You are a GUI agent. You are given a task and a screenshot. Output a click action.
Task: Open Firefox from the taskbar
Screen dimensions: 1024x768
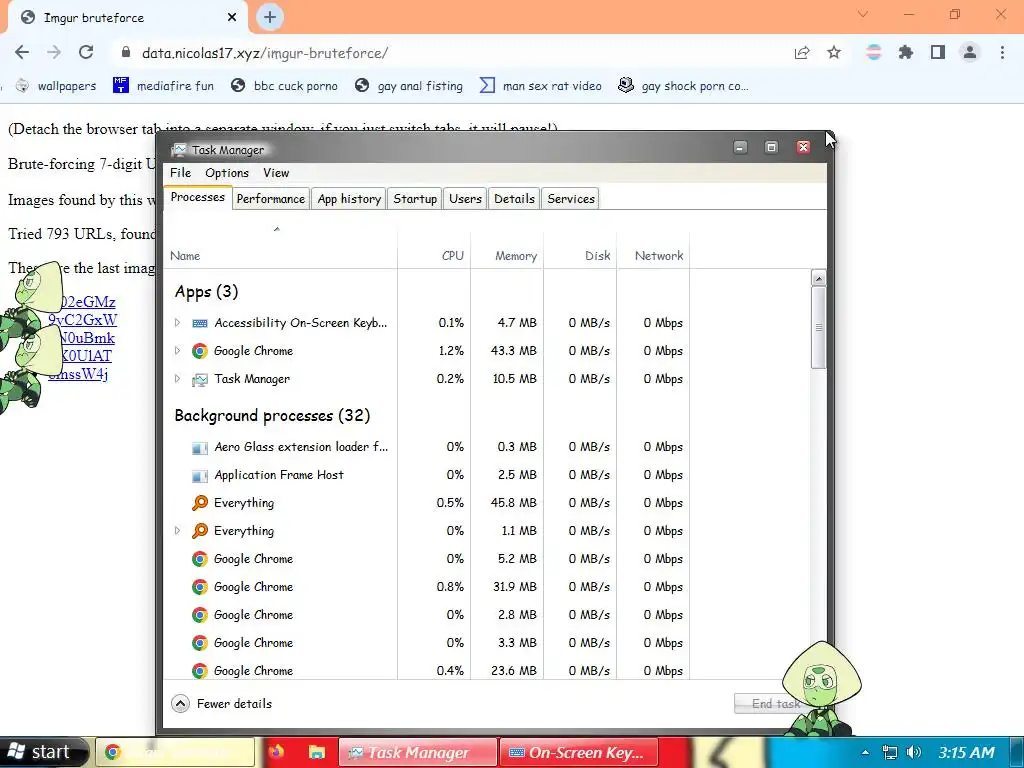tap(276, 752)
